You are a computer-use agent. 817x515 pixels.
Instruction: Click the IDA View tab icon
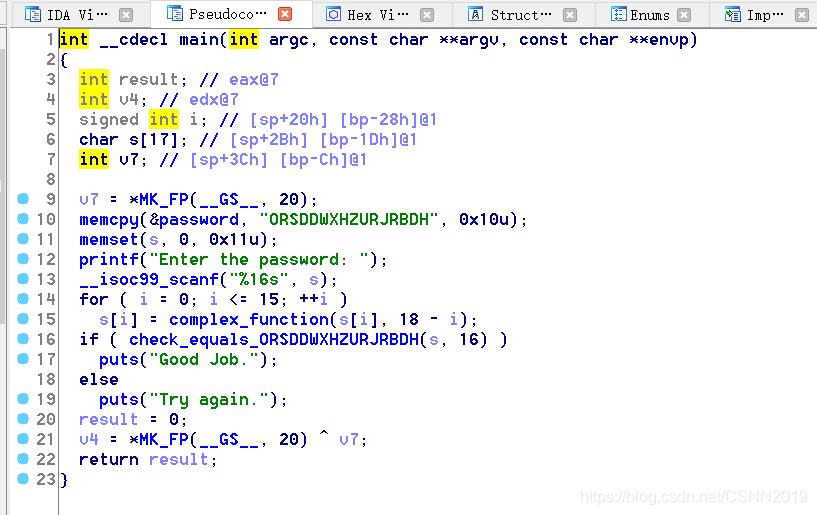[x=33, y=15]
